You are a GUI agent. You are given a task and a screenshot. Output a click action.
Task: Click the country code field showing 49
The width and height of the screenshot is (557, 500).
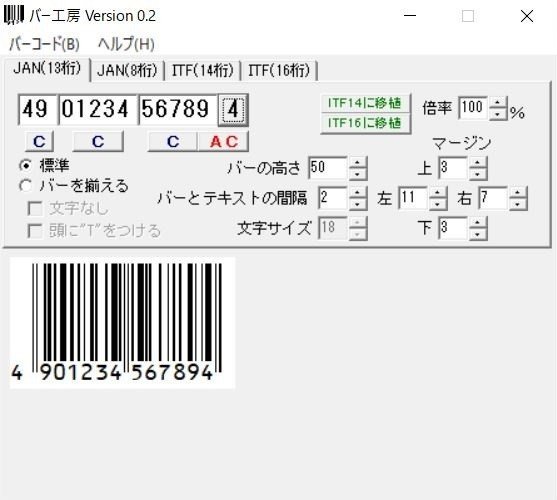(x=37, y=109)
